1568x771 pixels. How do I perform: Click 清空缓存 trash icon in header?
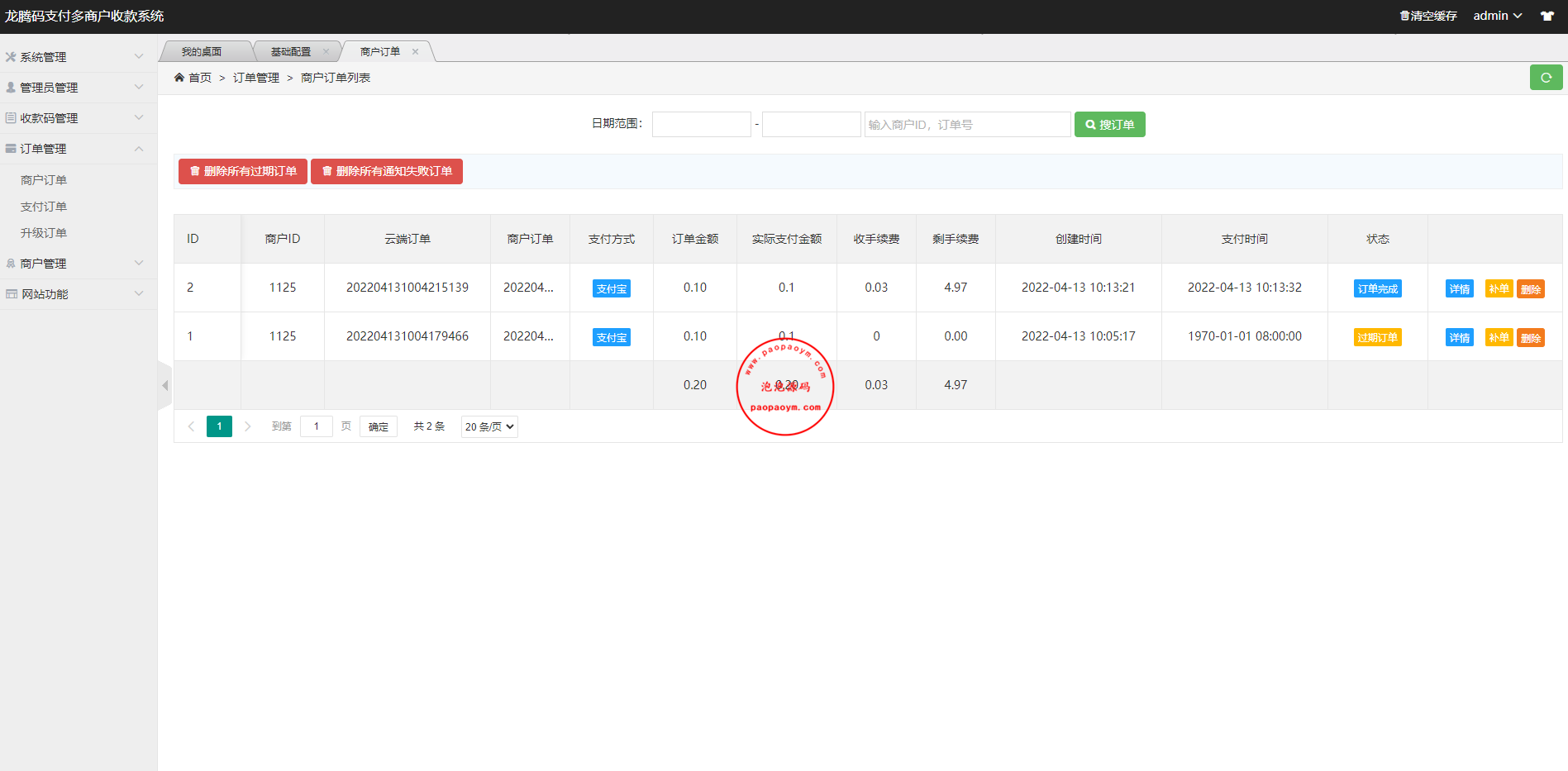(x=1404, y=16)
